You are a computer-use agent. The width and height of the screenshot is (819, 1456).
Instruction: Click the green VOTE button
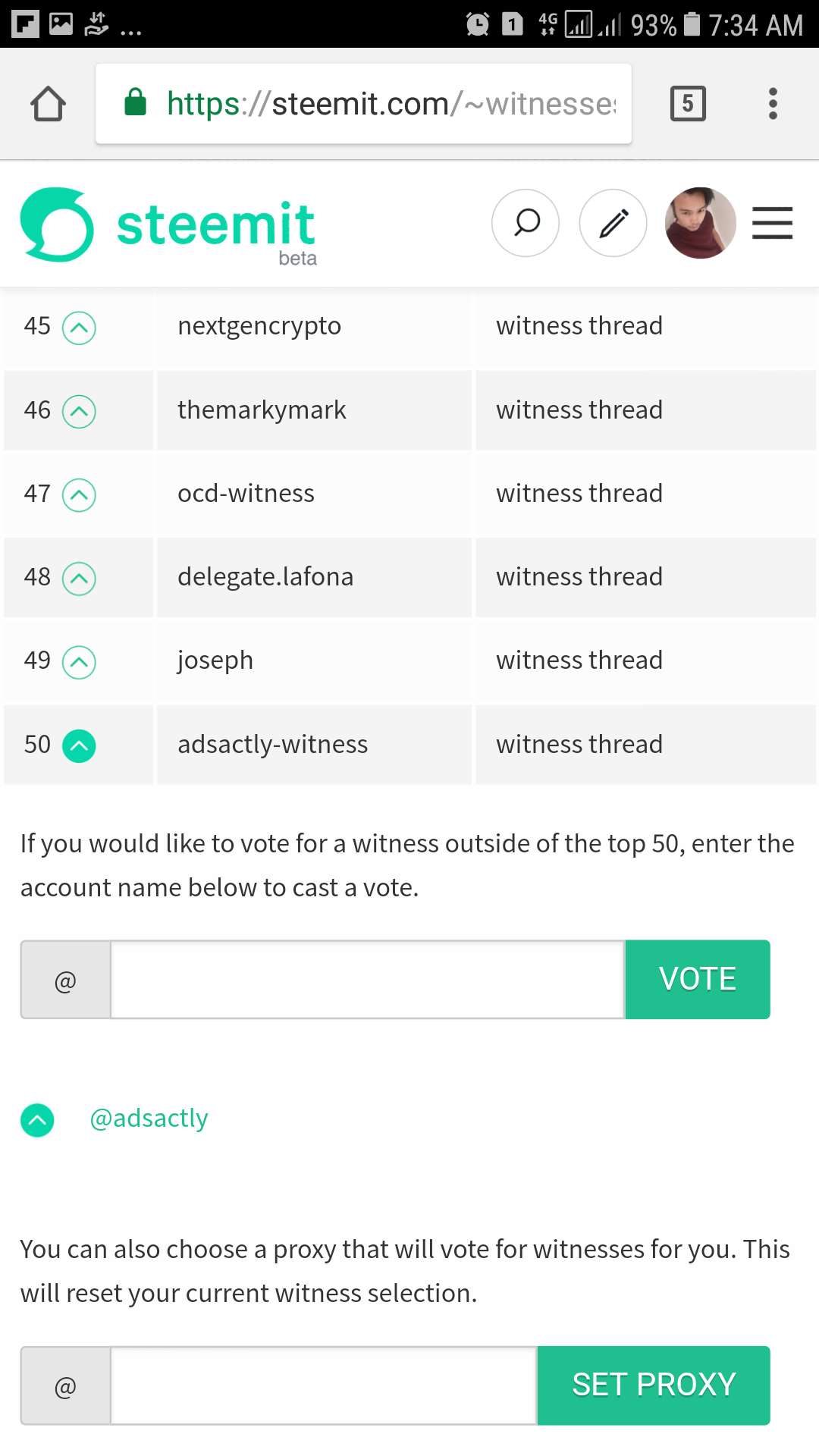point(698,979)
